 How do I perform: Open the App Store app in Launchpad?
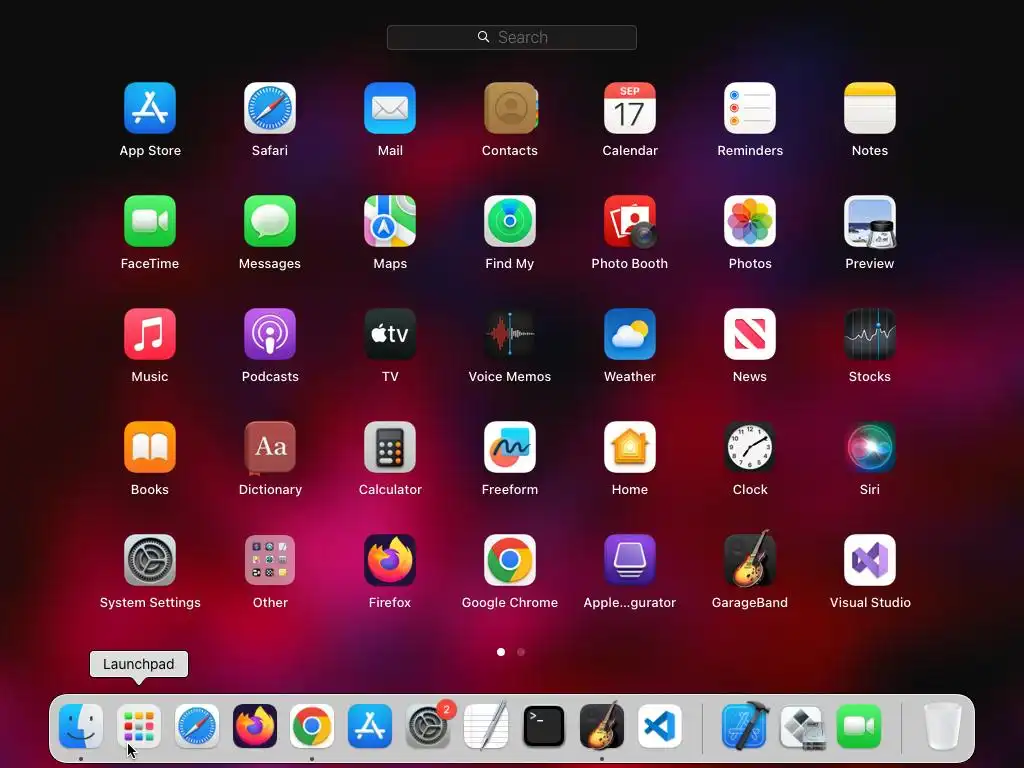pyautogui.click(x=150, y=108)
